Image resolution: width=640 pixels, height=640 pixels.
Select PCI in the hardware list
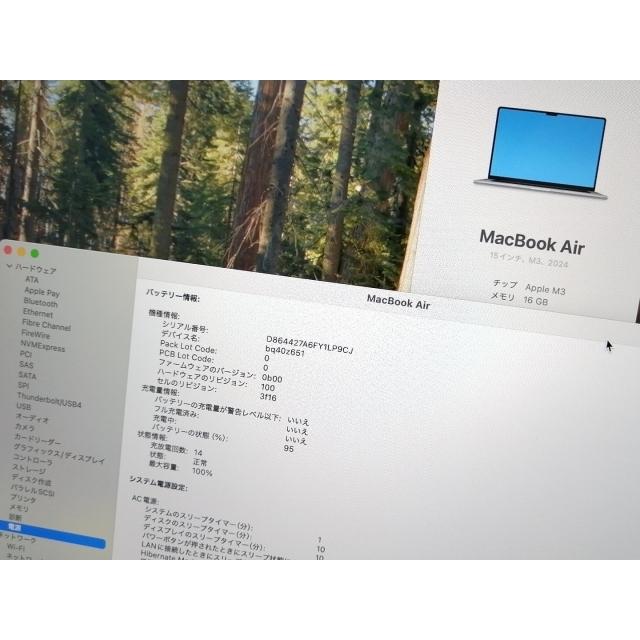click(26, 353)
